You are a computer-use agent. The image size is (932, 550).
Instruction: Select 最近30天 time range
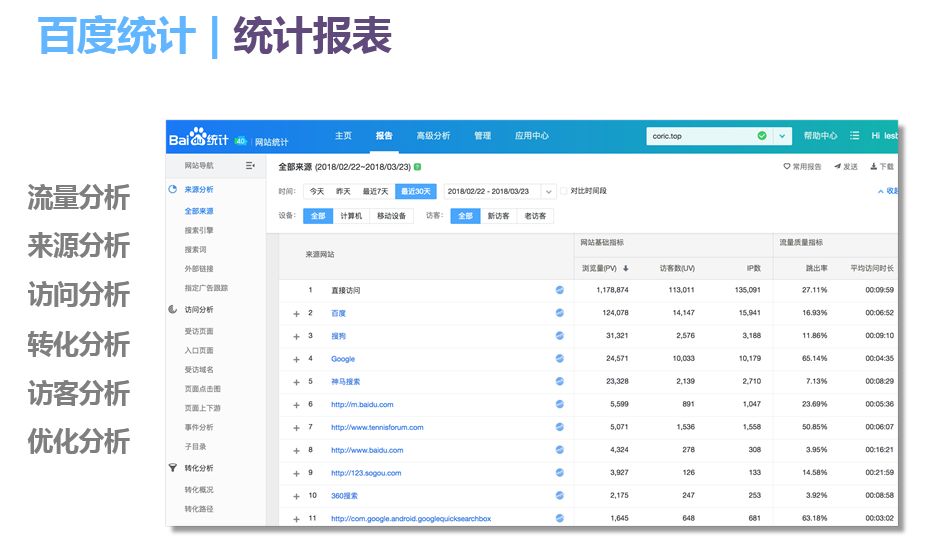tap(415, 191)
